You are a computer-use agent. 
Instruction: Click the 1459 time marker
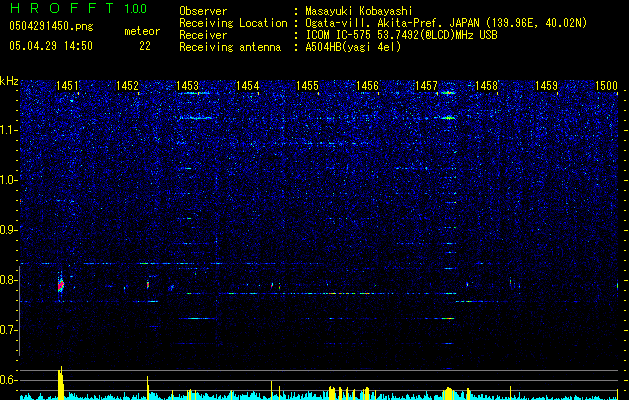click(x=547, y=86)
